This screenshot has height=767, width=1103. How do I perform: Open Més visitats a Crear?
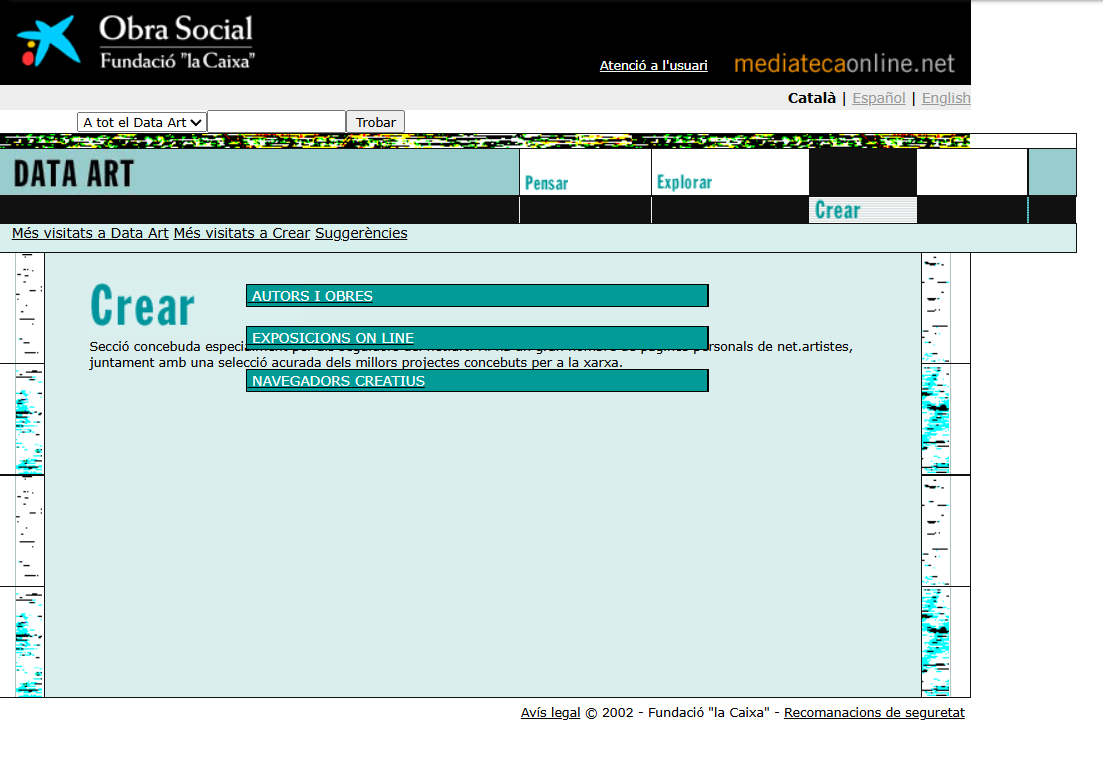(x=242, y=233)
